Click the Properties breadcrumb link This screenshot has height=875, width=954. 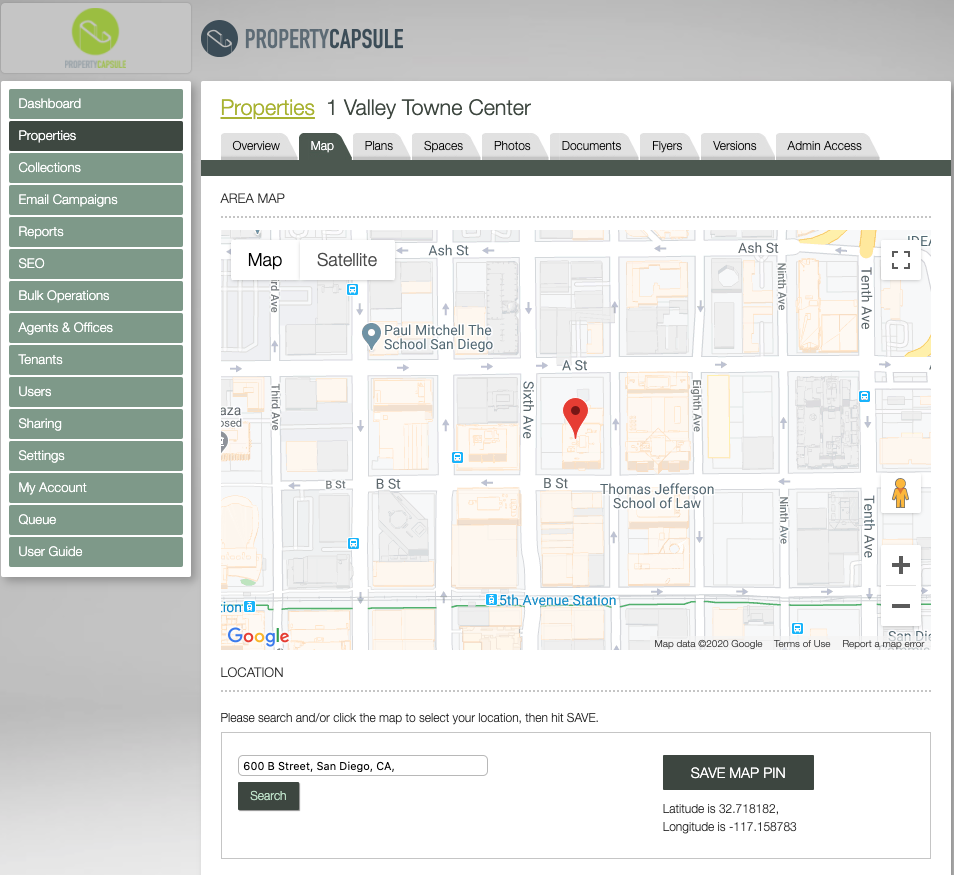click(x=267, y=108)
